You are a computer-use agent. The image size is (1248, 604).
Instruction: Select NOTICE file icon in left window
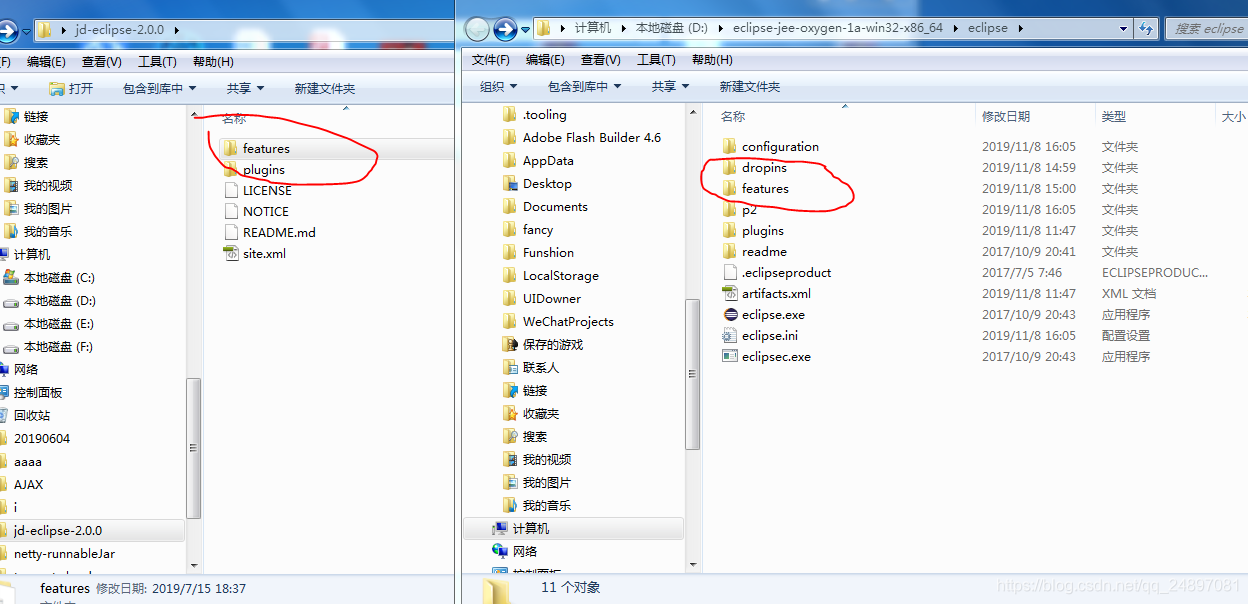[230, 212]
